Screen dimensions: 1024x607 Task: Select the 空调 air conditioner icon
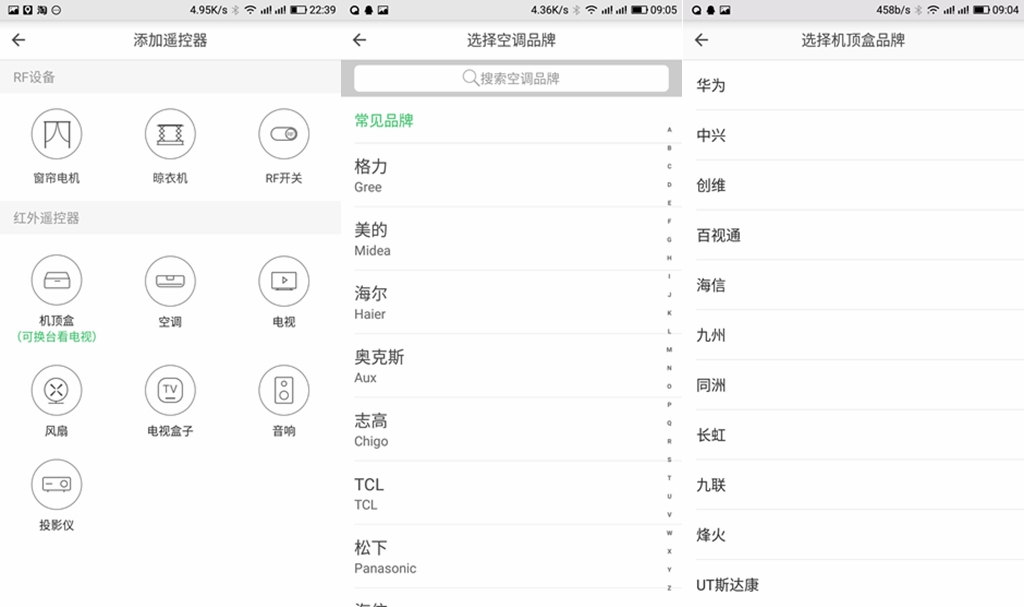tap(170, 280)
